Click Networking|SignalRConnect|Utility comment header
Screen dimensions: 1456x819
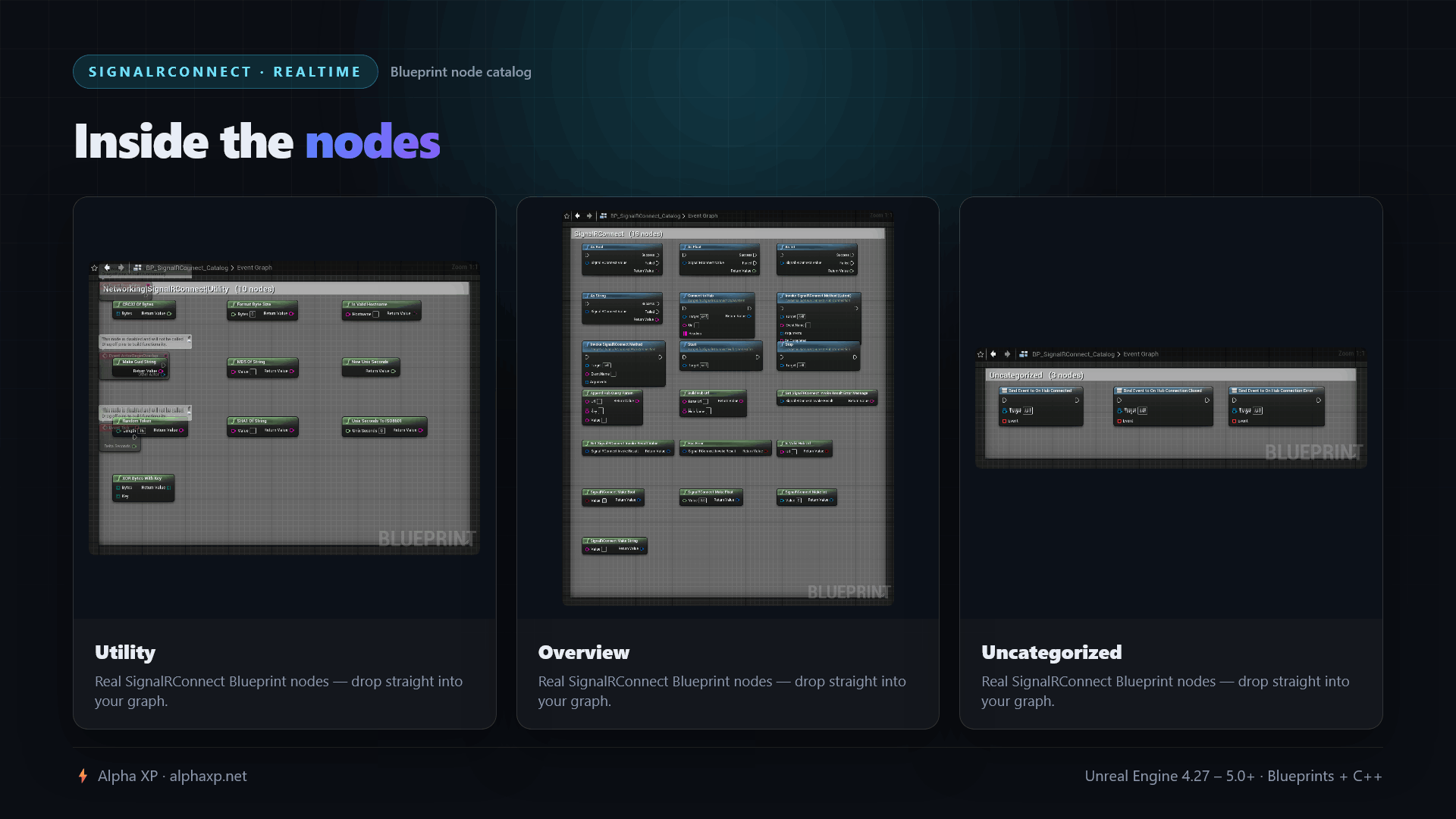pyautogui.click(x=284, y=289)
